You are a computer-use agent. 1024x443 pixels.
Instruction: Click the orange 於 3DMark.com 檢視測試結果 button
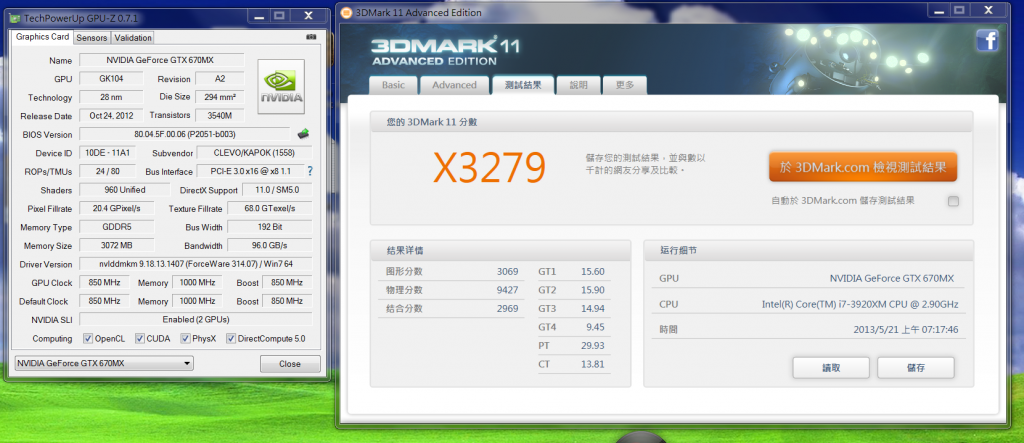click(x=863, y=167)
